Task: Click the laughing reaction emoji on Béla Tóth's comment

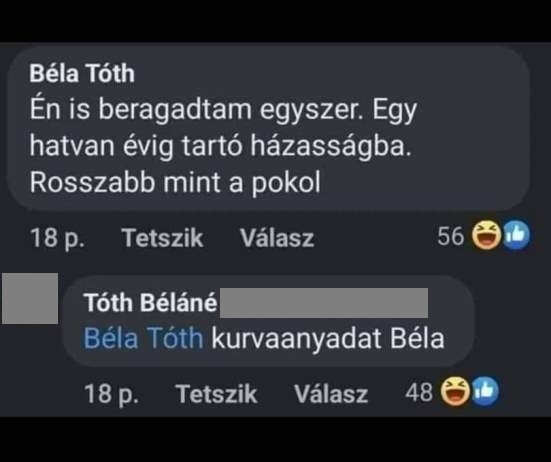Action: tap(487, 235)
